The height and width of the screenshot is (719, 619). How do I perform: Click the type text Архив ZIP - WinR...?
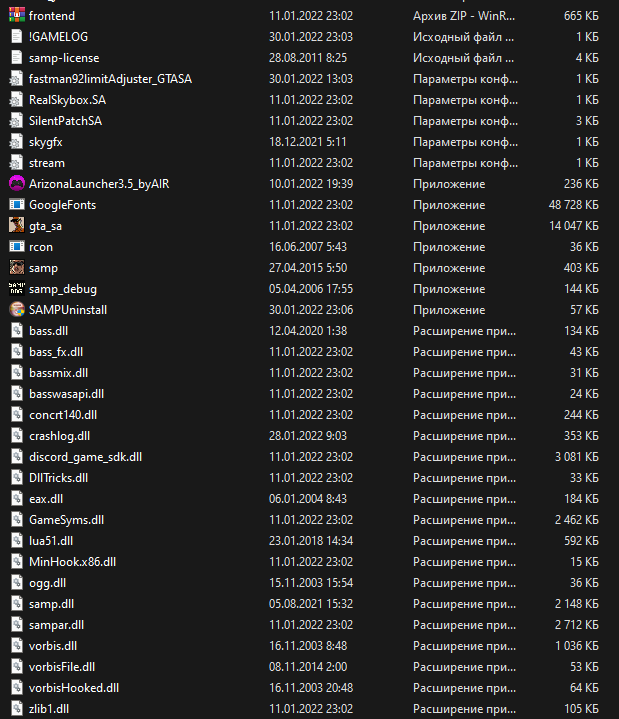coord(464,16)
